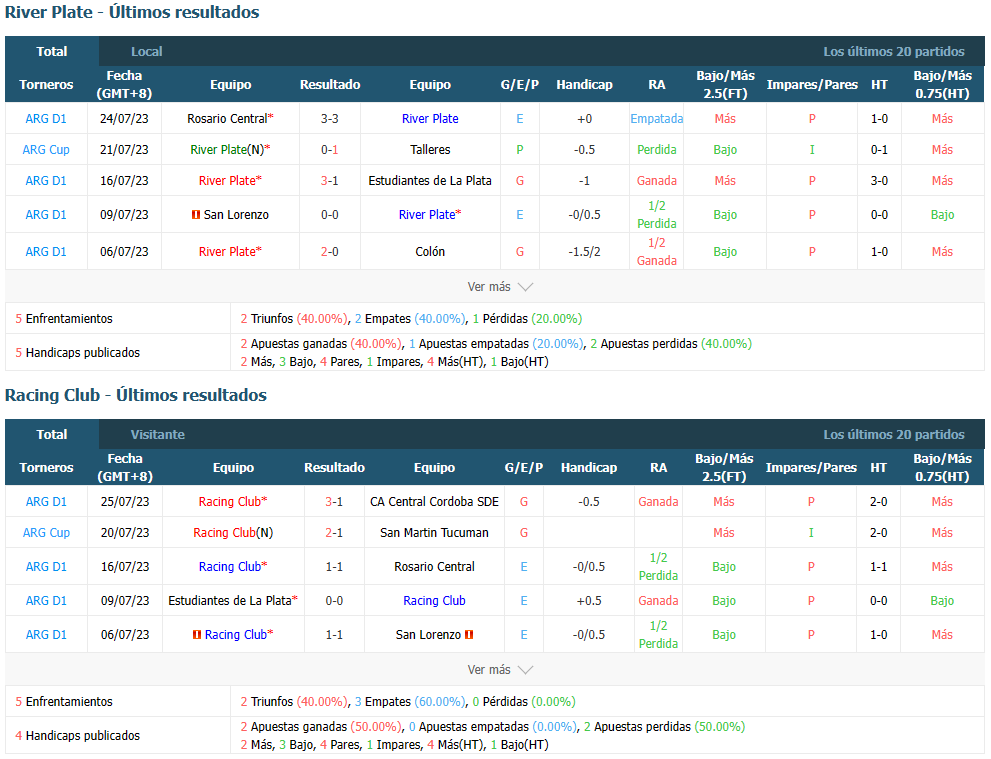
Task: Open San Martin Tucuman team link
Action: [435, 533]
